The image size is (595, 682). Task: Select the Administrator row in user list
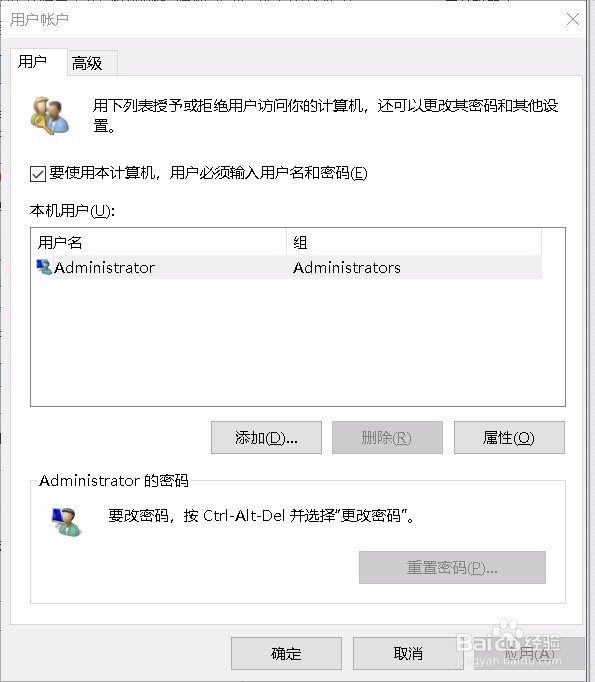tap(289, 267)
